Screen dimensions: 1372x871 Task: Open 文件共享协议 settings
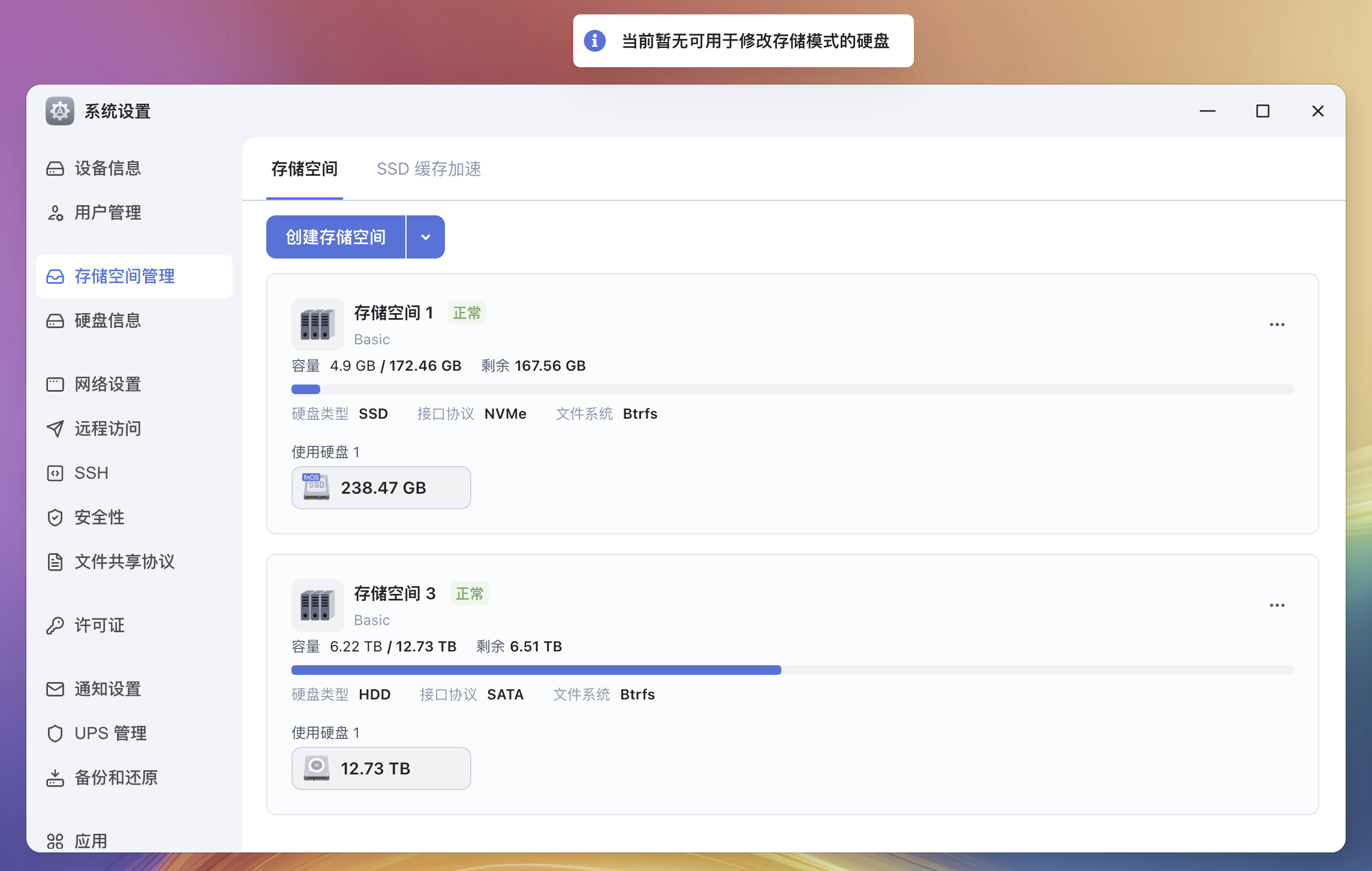click(x=124, y=562)
